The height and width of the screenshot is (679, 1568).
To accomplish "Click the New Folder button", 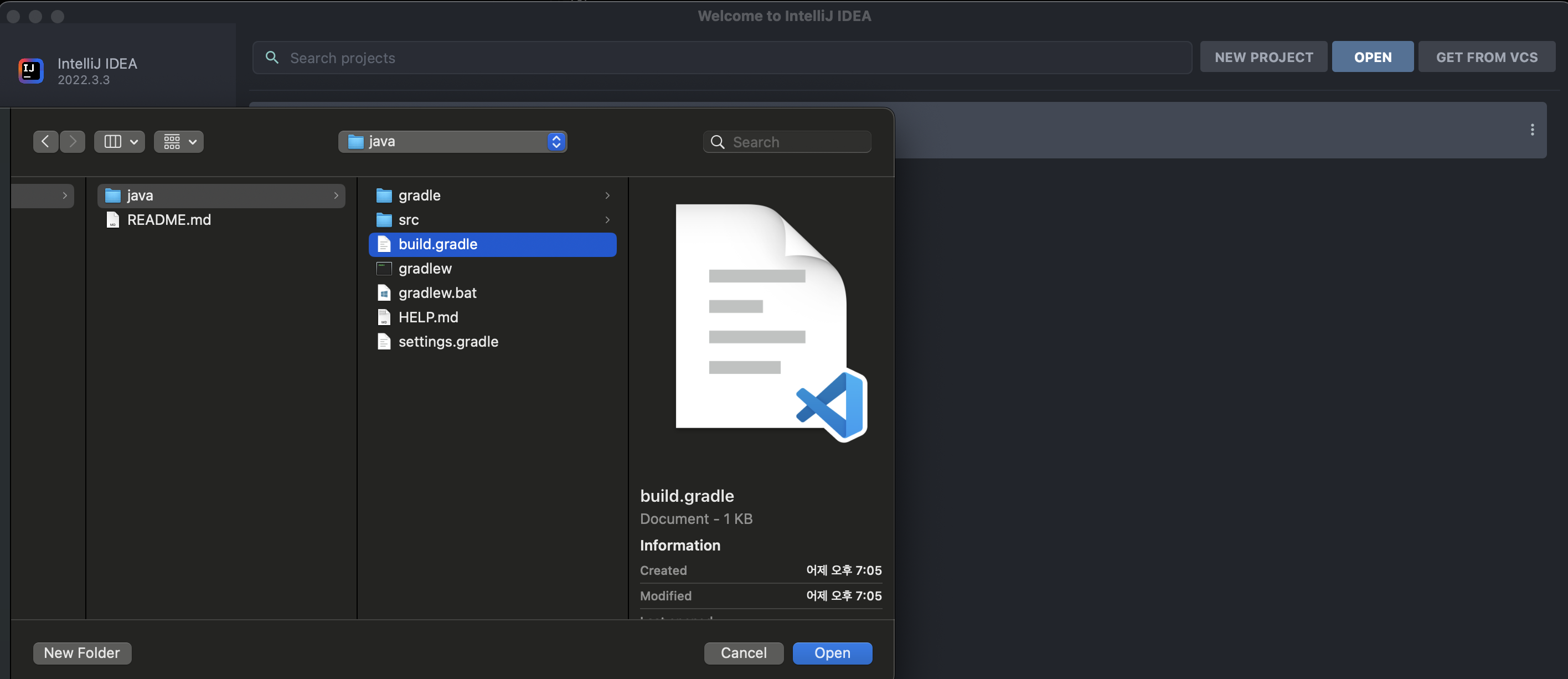I will click(81, 652).
